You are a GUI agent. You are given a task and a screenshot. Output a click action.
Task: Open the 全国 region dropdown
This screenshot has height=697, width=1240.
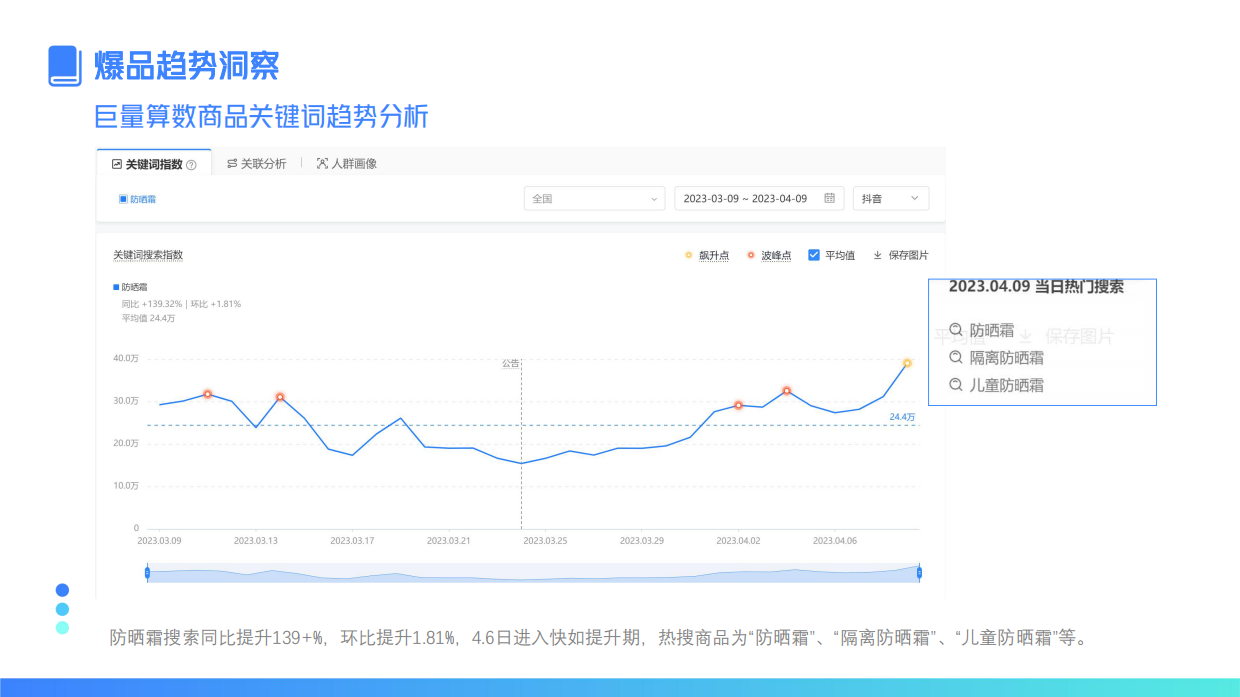point(594,198)
